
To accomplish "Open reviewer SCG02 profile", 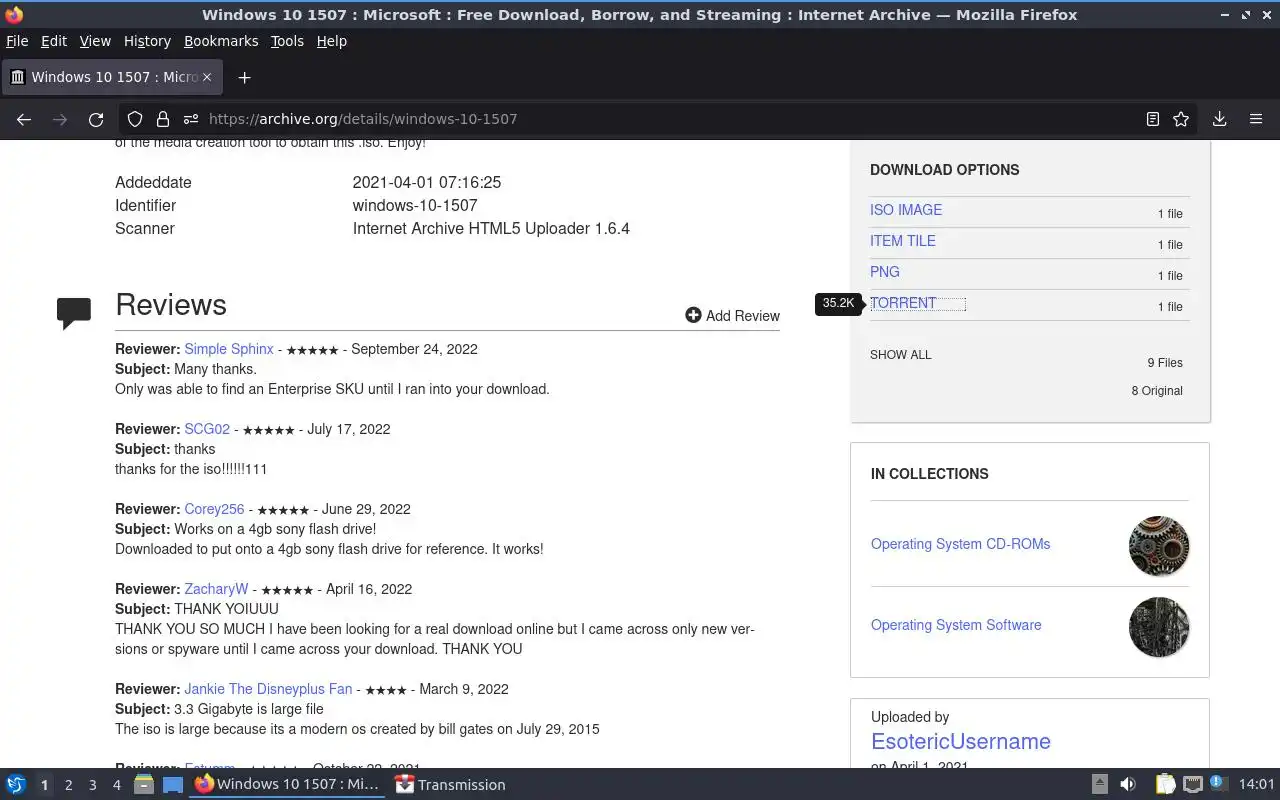I will pos(207,429).
